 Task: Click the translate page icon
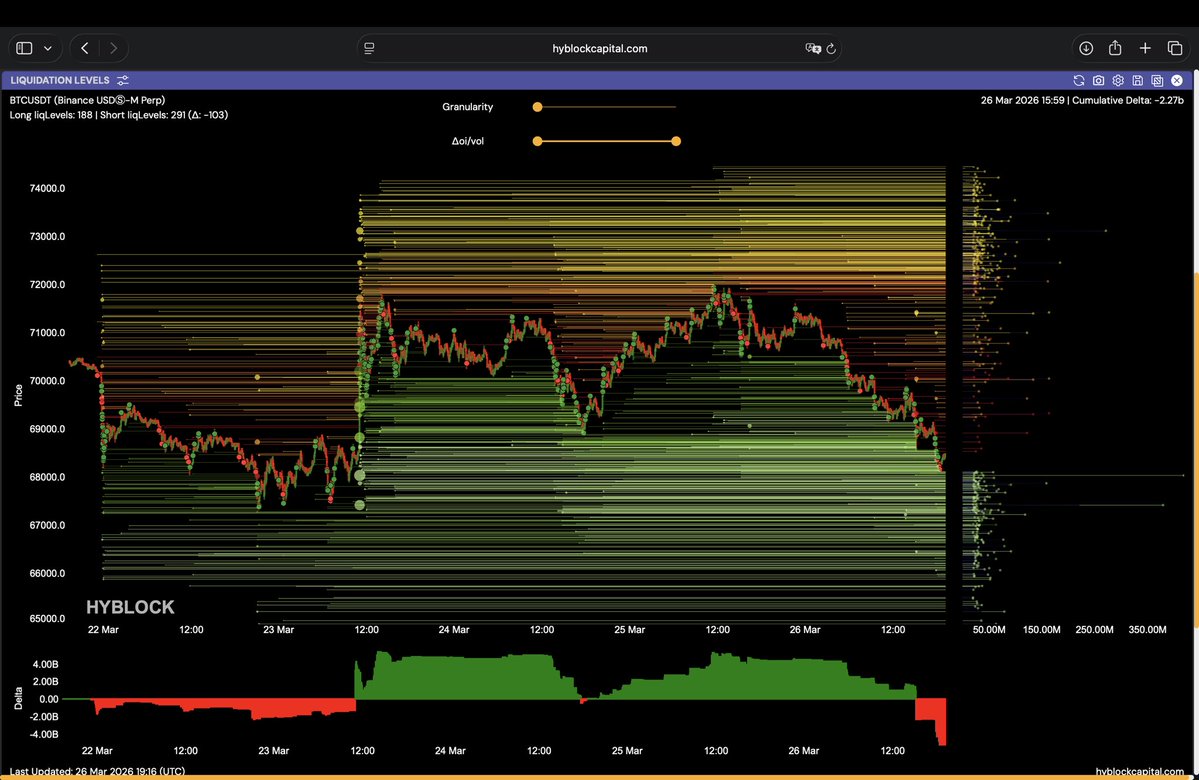point(813,48)
